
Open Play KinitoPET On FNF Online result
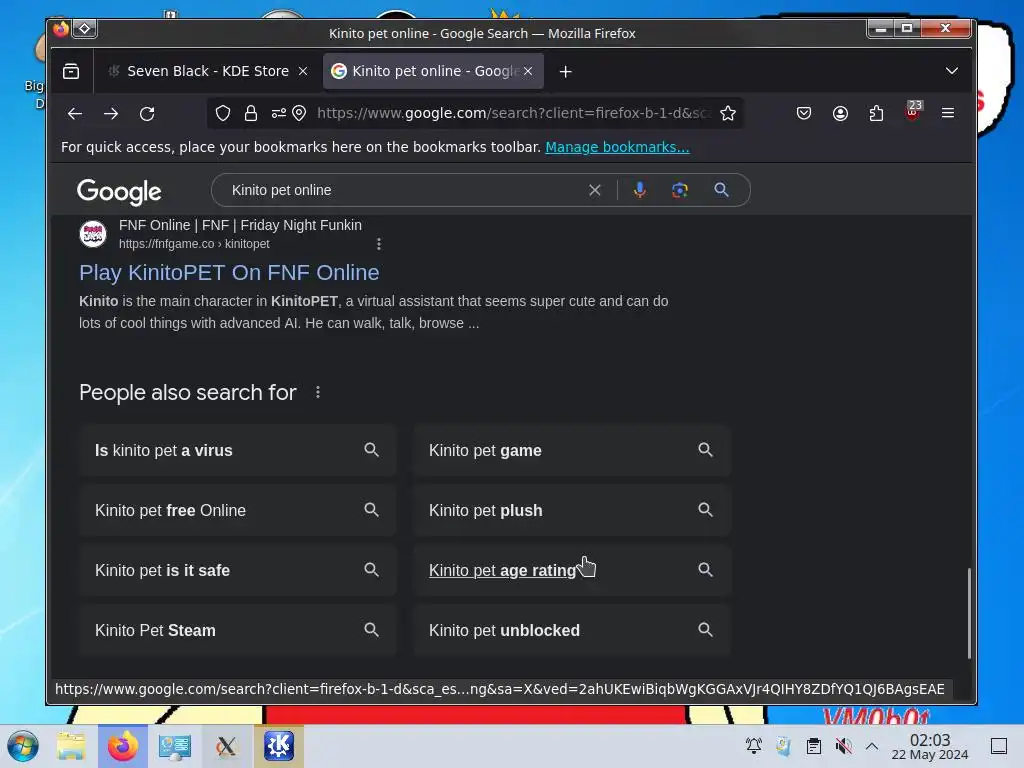point(229,272)
